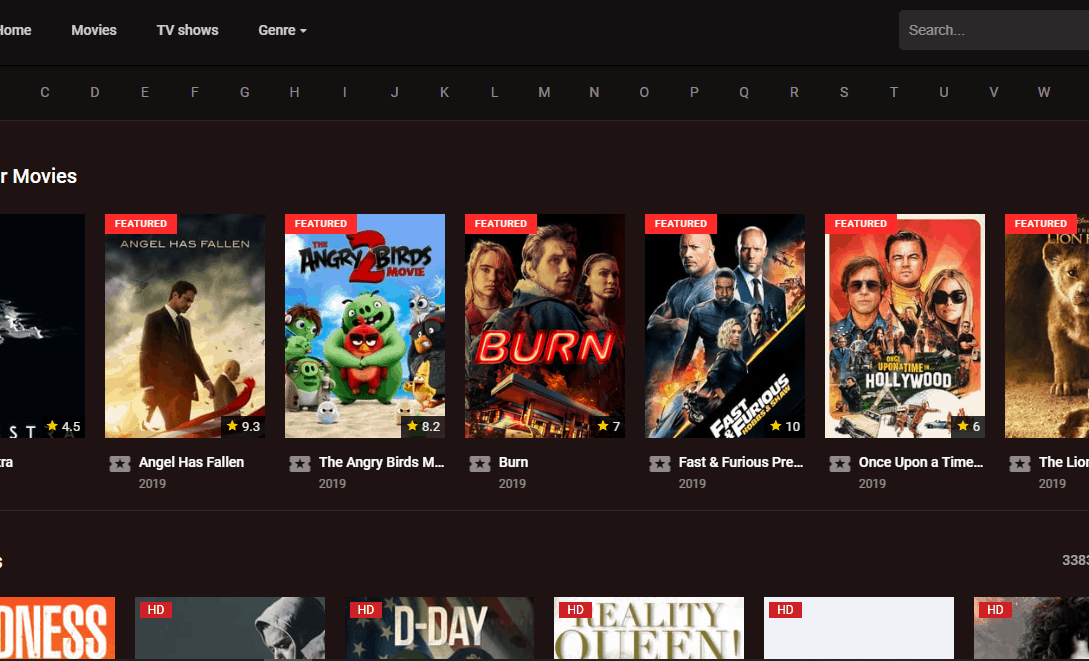The width and height of the screenshot is (1089, 661).
Task: Open the D-Day HD thumbnail
Action: tap(440, 628)
